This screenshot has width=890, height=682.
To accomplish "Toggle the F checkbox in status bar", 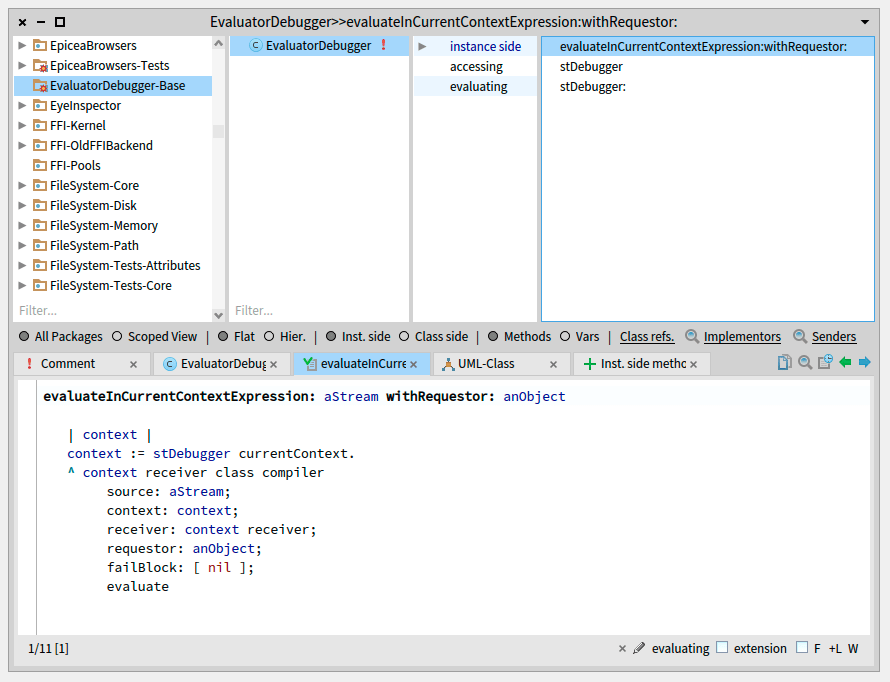I will pos(802,648).
